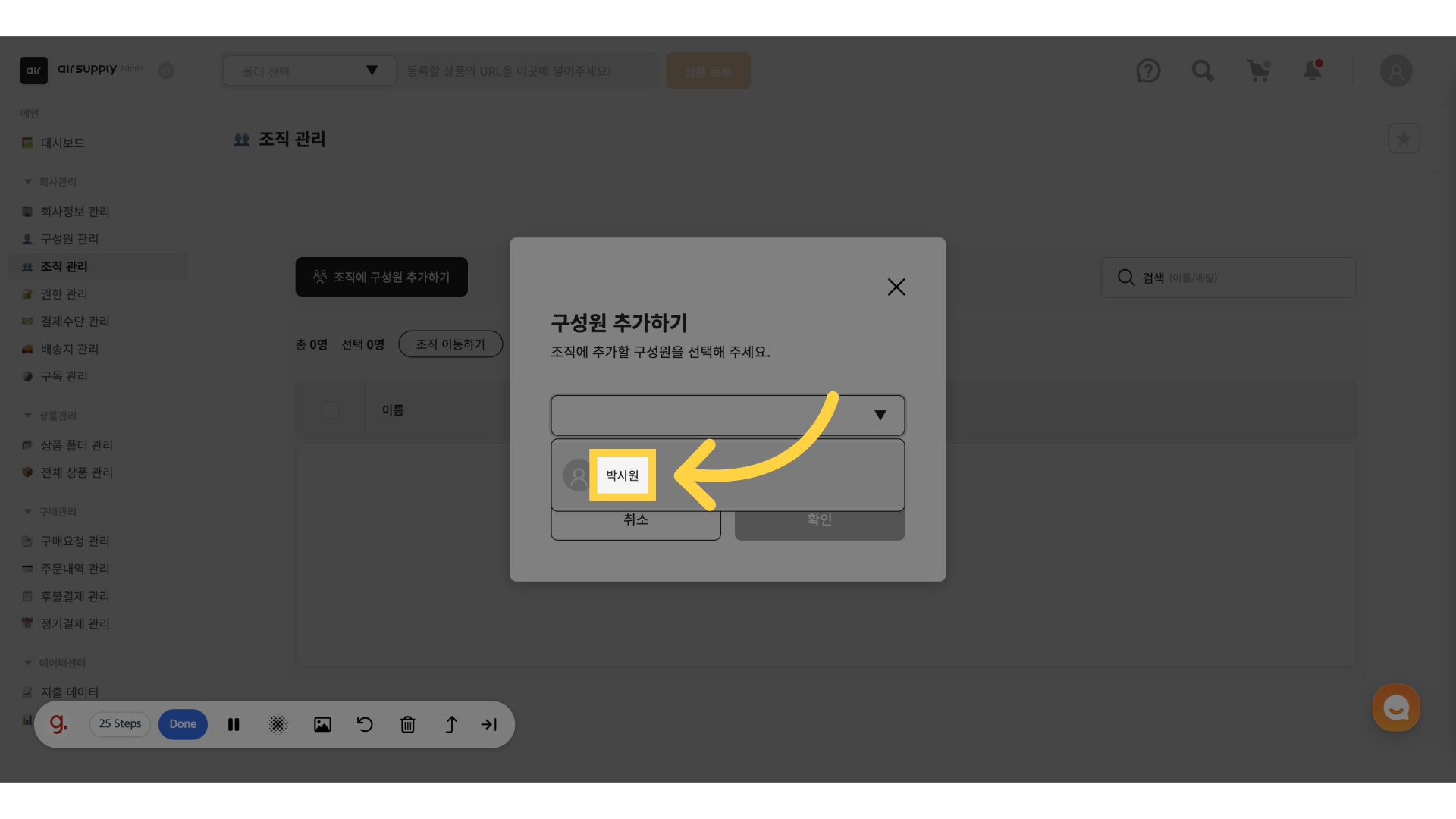This screenshot has height=819, width=1456.
Task: Open 구성원 관리 in sidebar
Action: coord(70,239)
